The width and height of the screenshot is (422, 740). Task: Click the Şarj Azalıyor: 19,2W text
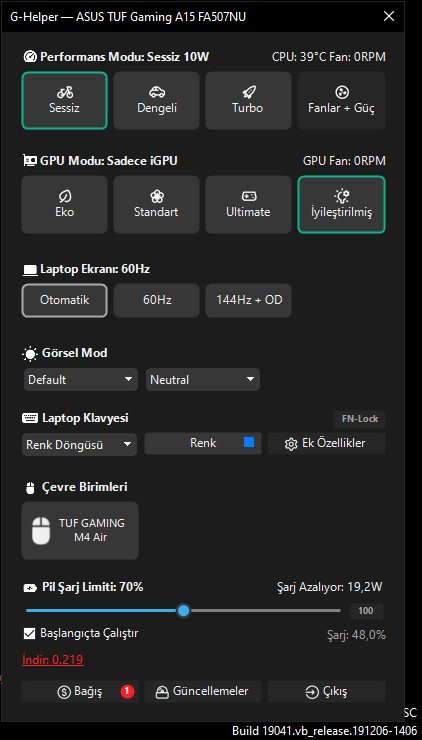tap(329, 587)
